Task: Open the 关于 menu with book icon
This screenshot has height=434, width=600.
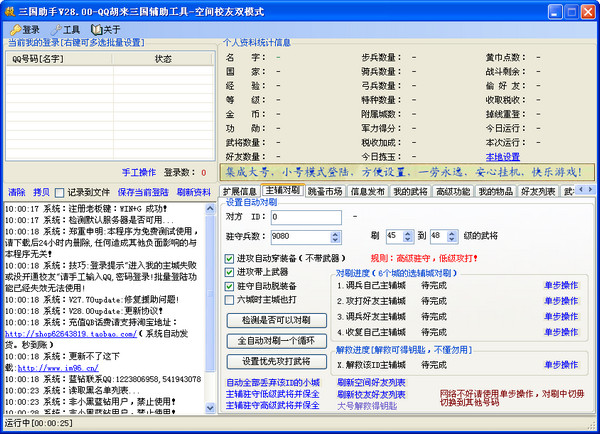Action: (x=106, y=30)
